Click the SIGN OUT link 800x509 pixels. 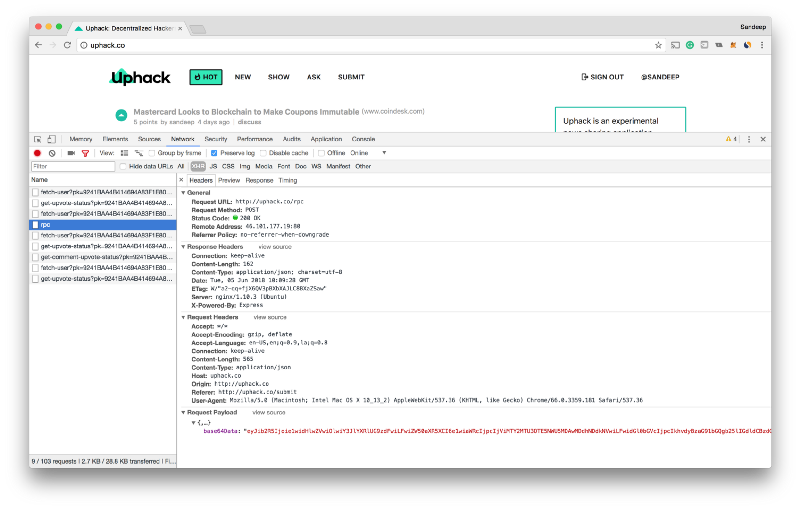[x=602, y=77]
